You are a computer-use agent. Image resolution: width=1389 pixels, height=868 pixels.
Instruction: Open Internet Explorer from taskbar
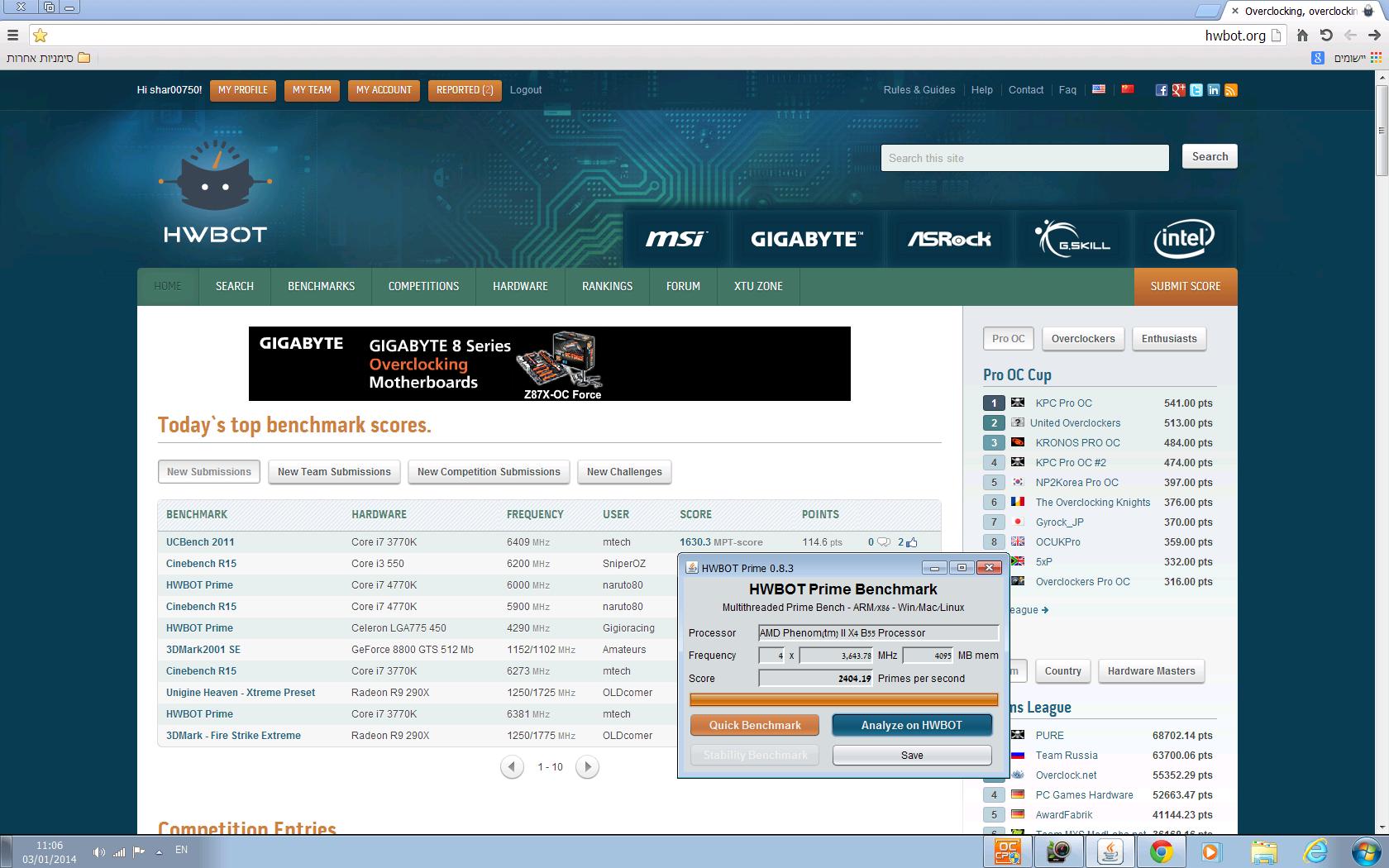click(1315, 851)
